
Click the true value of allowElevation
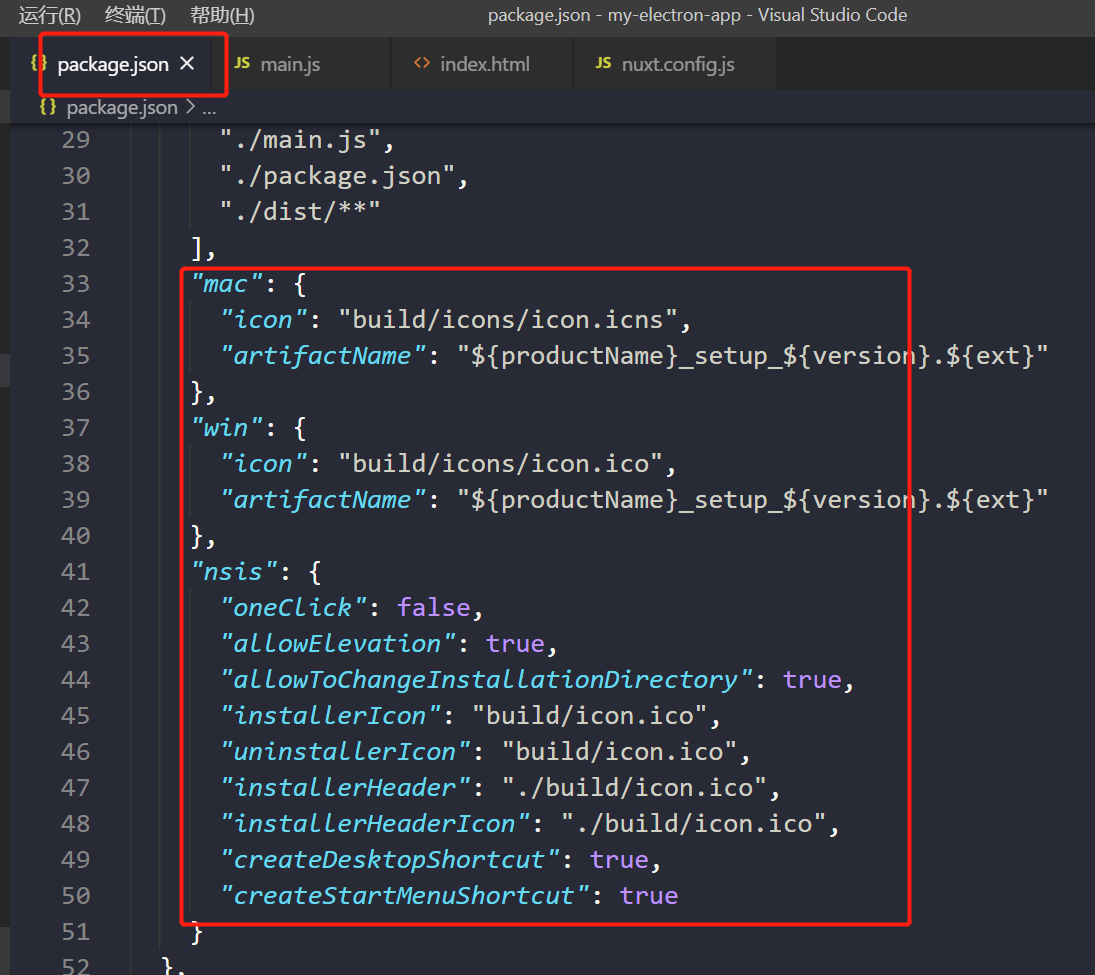[515, 644]
